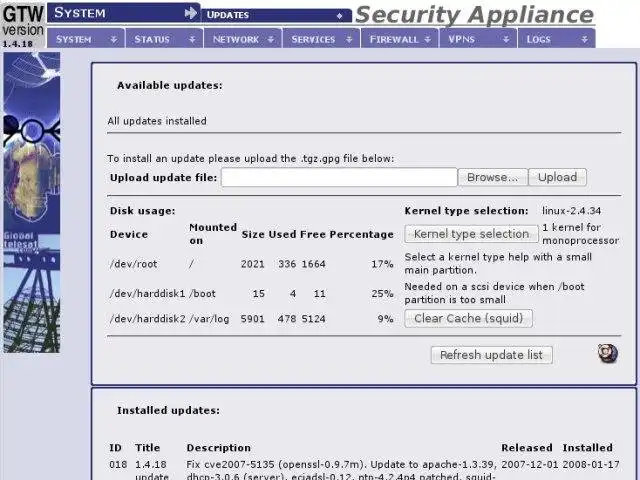Click the Upload update file input field
The width and height of the screenshot is (640, 480).
[339, 177]
